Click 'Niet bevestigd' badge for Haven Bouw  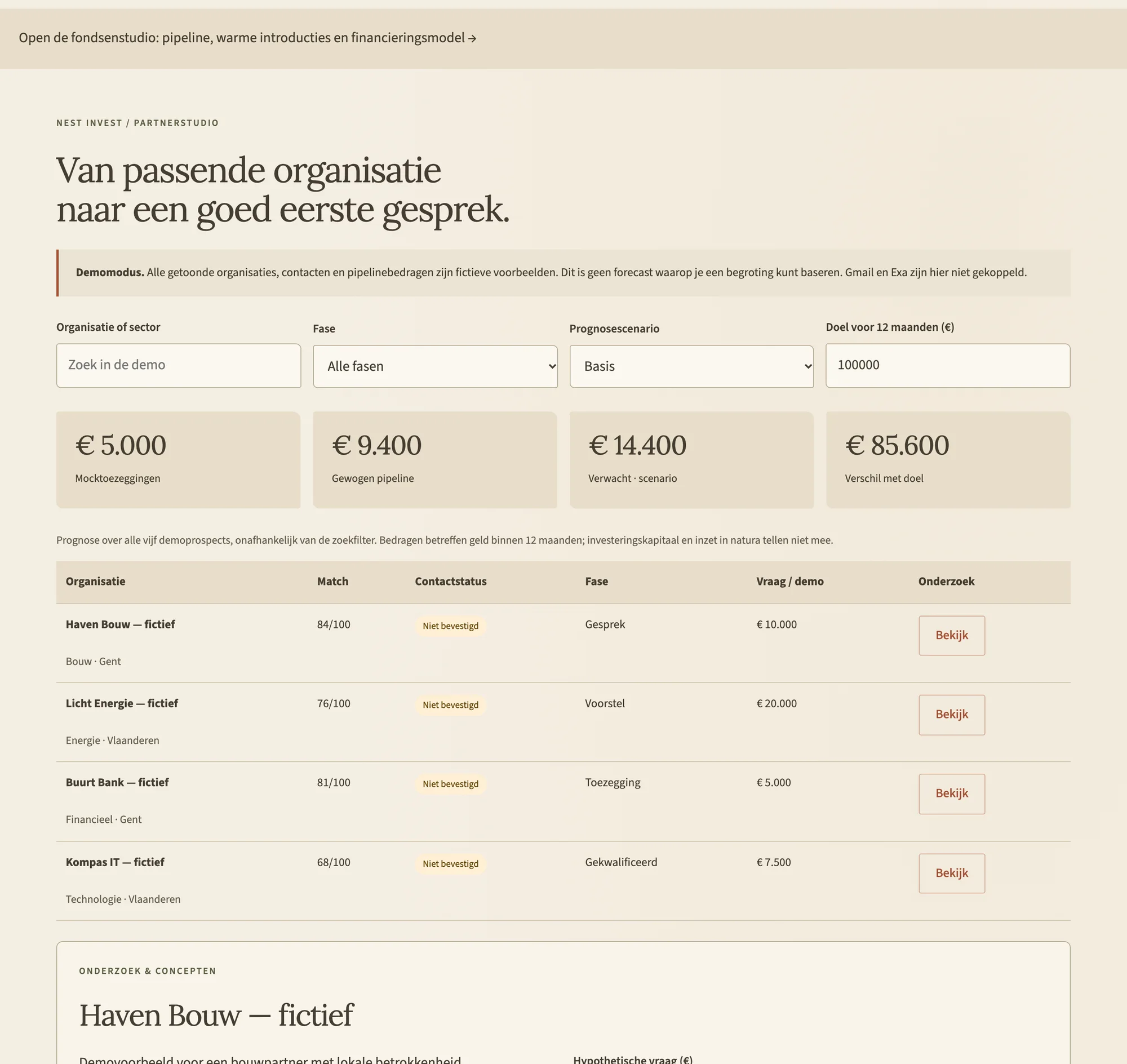tap(451, 626)
